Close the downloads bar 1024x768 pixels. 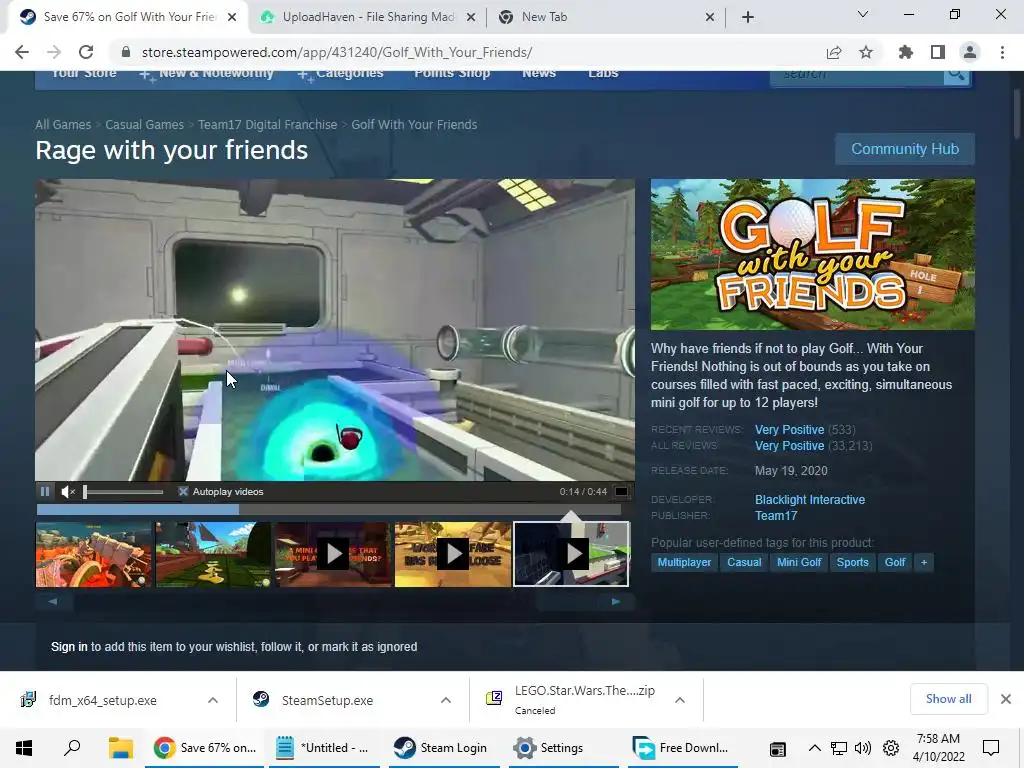tap(1006, 699)
